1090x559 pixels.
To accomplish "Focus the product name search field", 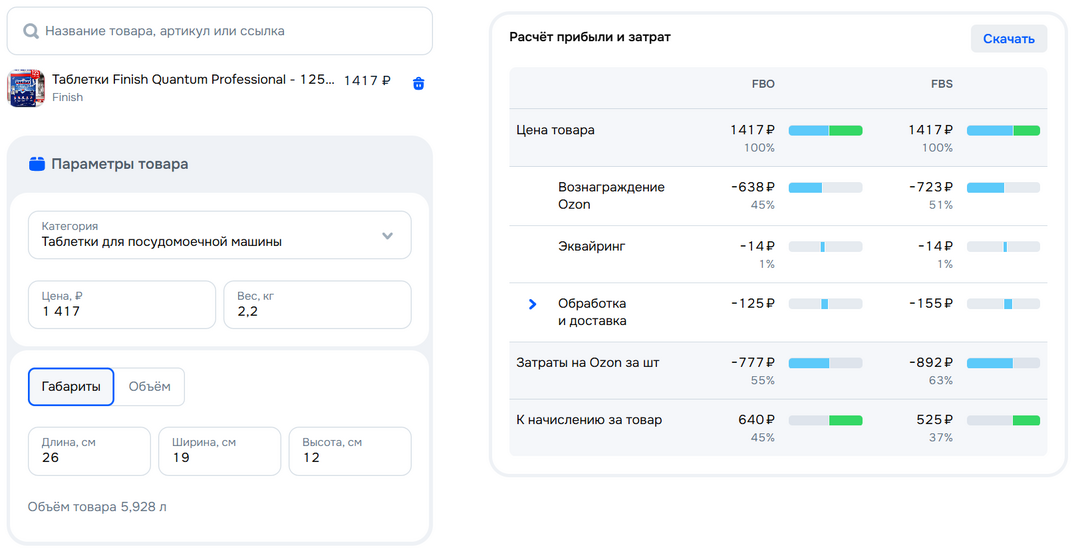I will coord(220,31).
